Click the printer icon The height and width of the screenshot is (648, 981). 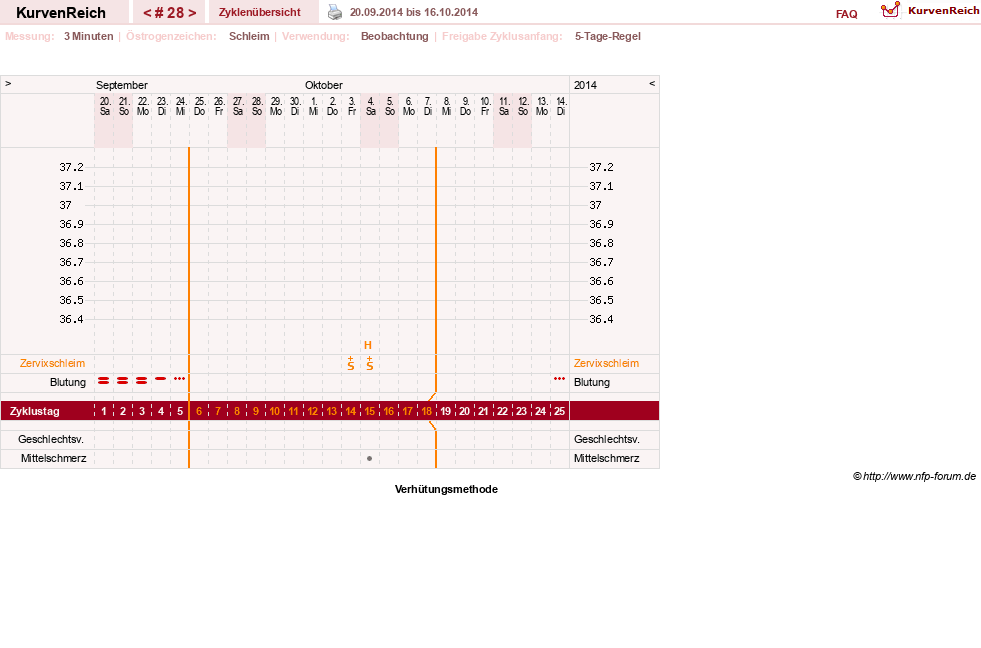335,12
